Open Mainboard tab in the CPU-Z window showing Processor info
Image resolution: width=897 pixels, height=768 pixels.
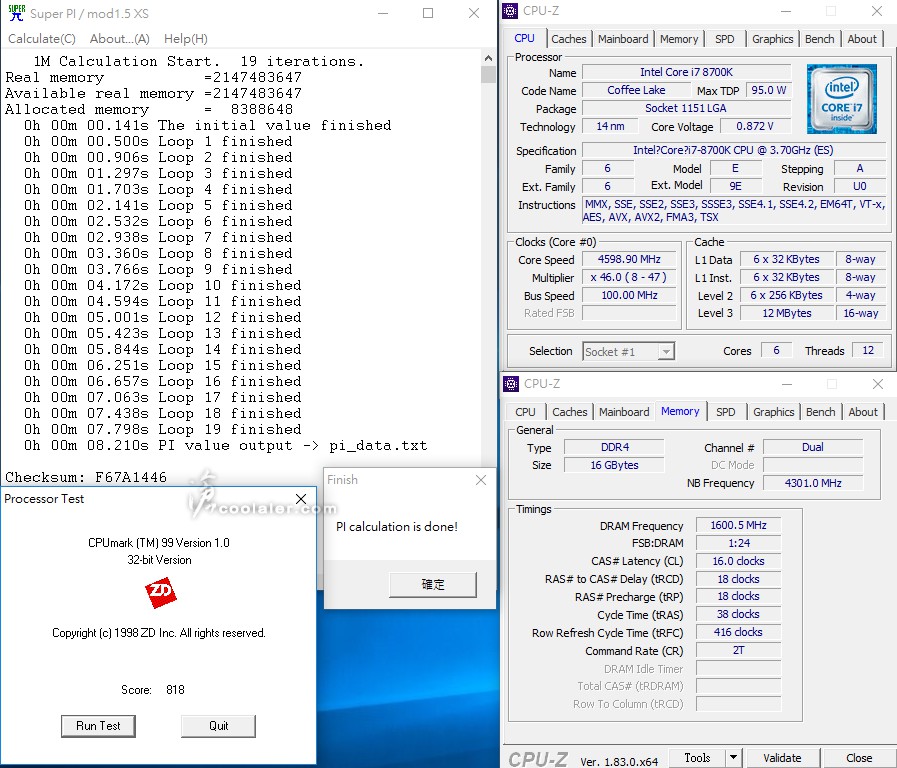623,39
